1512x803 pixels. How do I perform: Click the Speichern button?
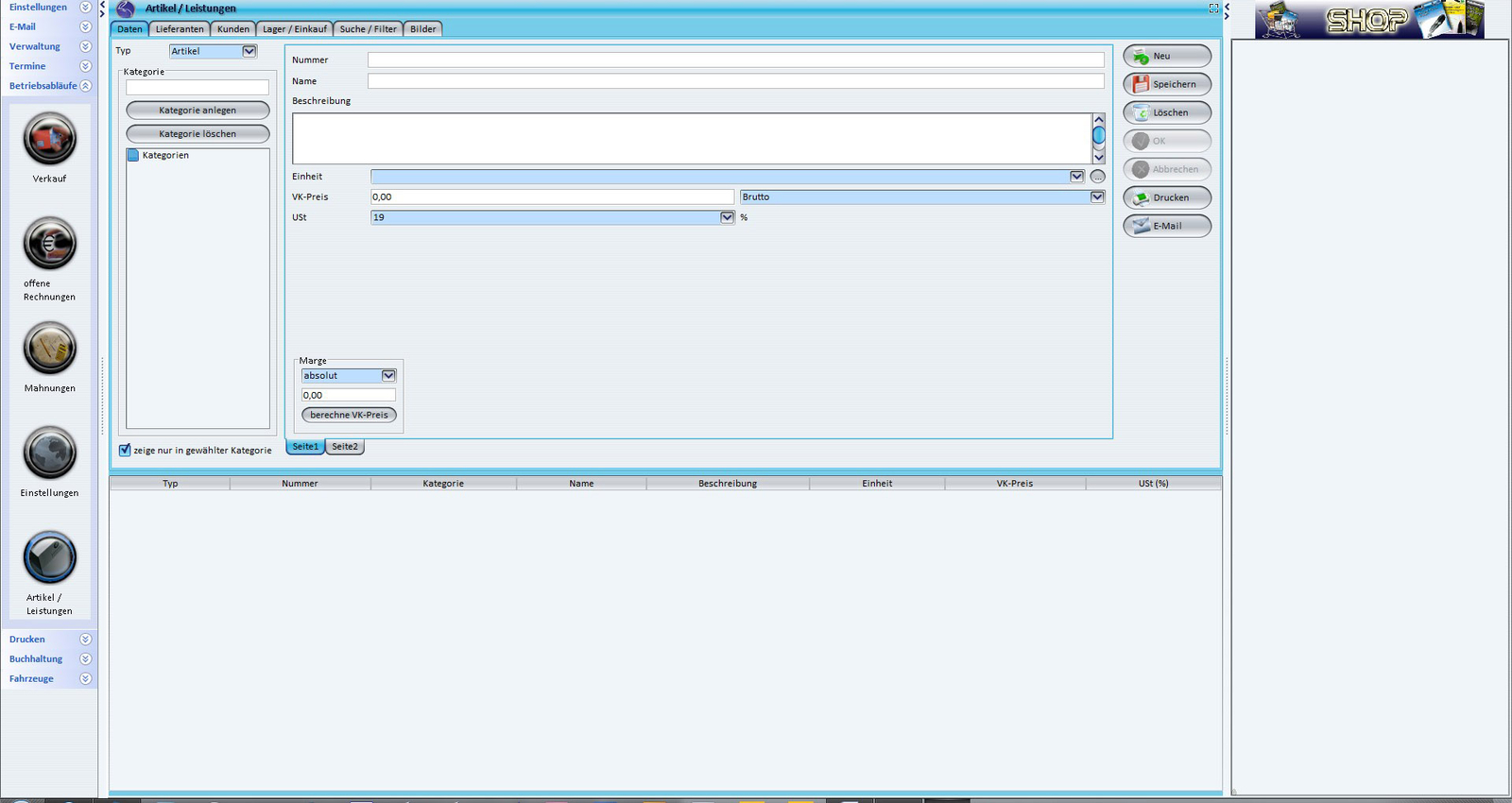[1167, 84]
